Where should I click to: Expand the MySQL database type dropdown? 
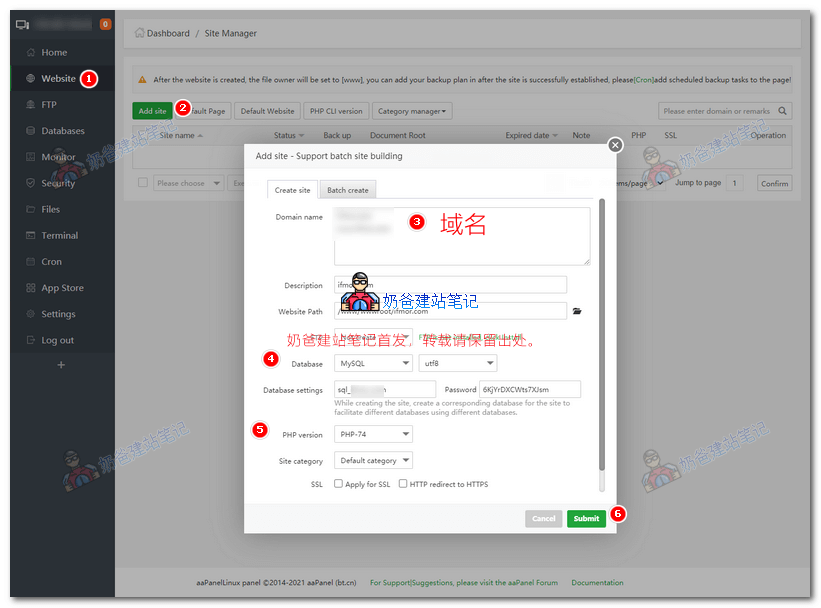pyautogui.click(x=374, y=364)
